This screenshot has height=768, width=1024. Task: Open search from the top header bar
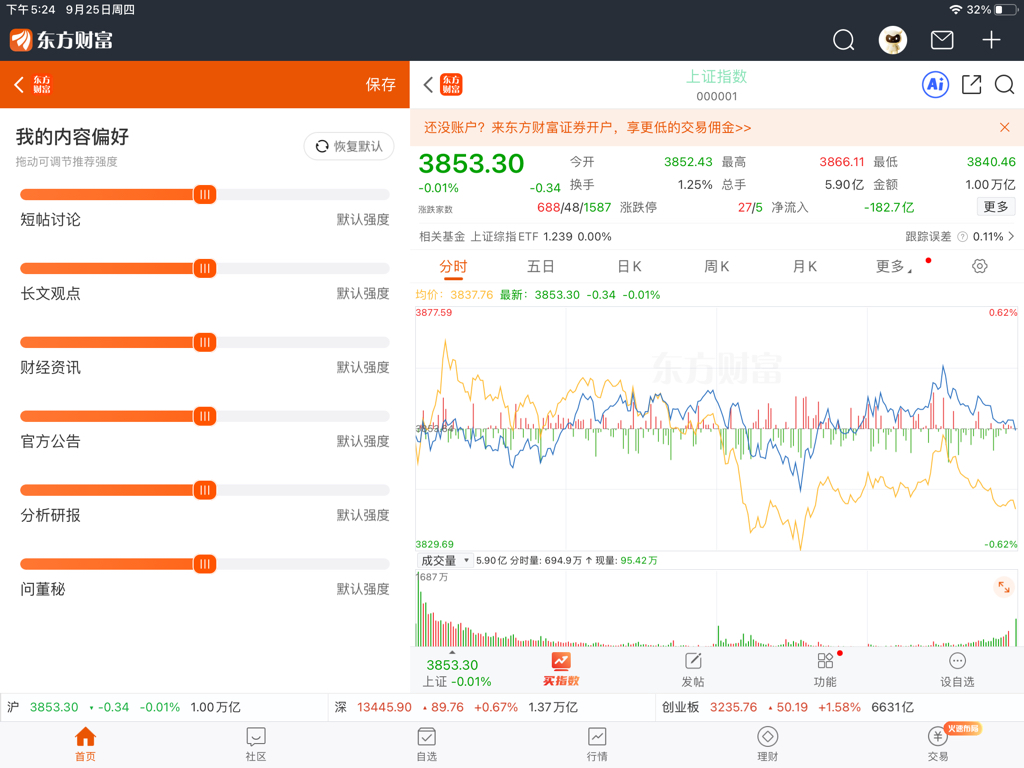[843, 40]
